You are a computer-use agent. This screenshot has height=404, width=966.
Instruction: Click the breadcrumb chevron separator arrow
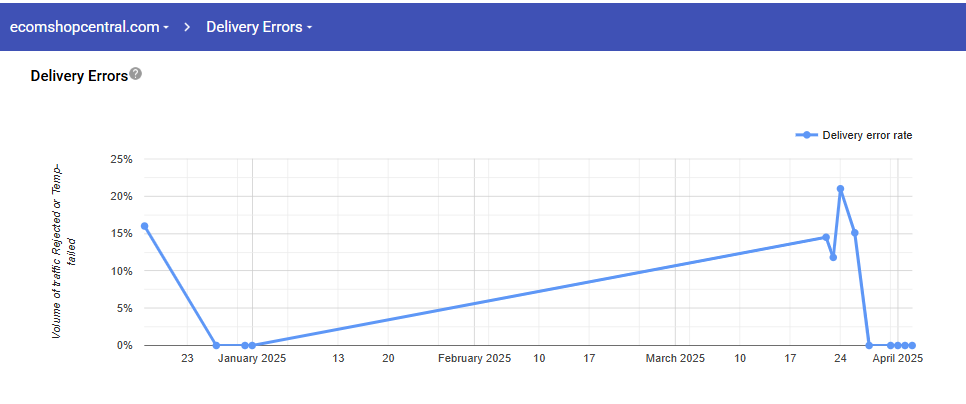pos(187,27)
